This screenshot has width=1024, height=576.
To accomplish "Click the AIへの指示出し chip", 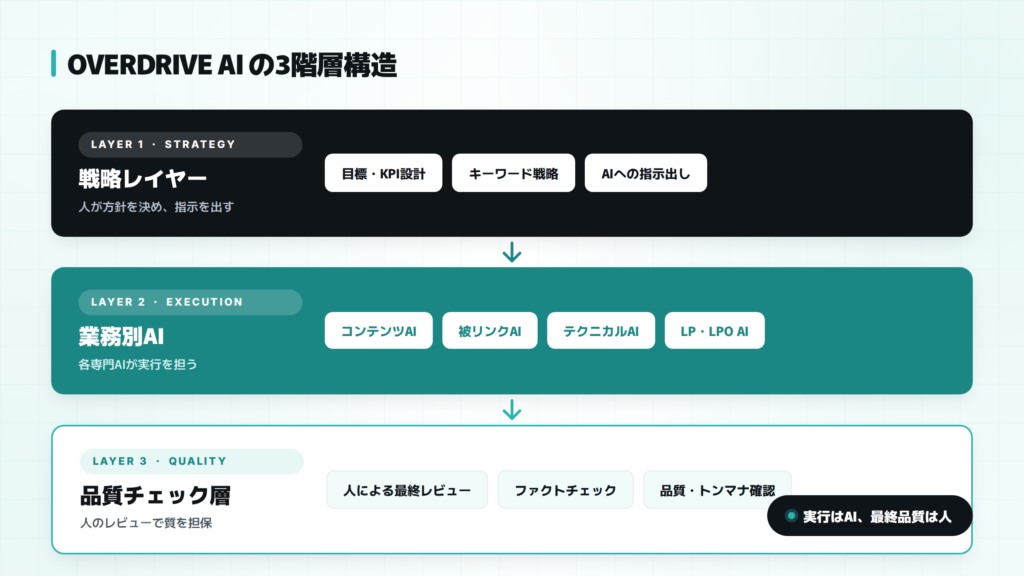I will click(x=645, y=173).
